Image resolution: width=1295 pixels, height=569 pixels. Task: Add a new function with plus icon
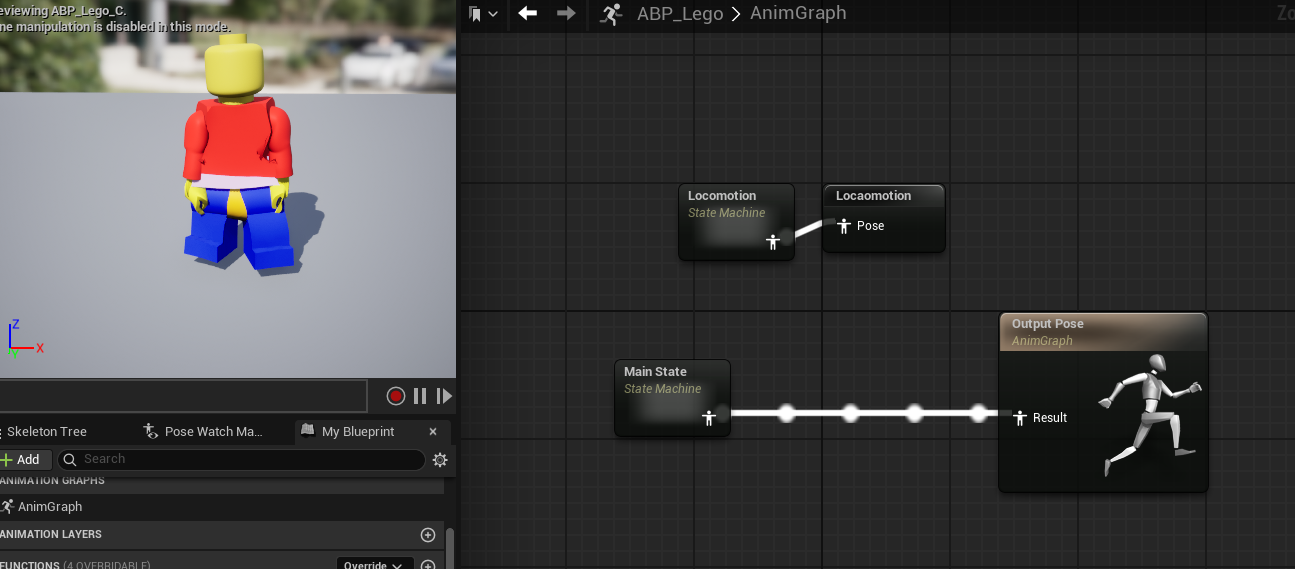tap(428, 565)
